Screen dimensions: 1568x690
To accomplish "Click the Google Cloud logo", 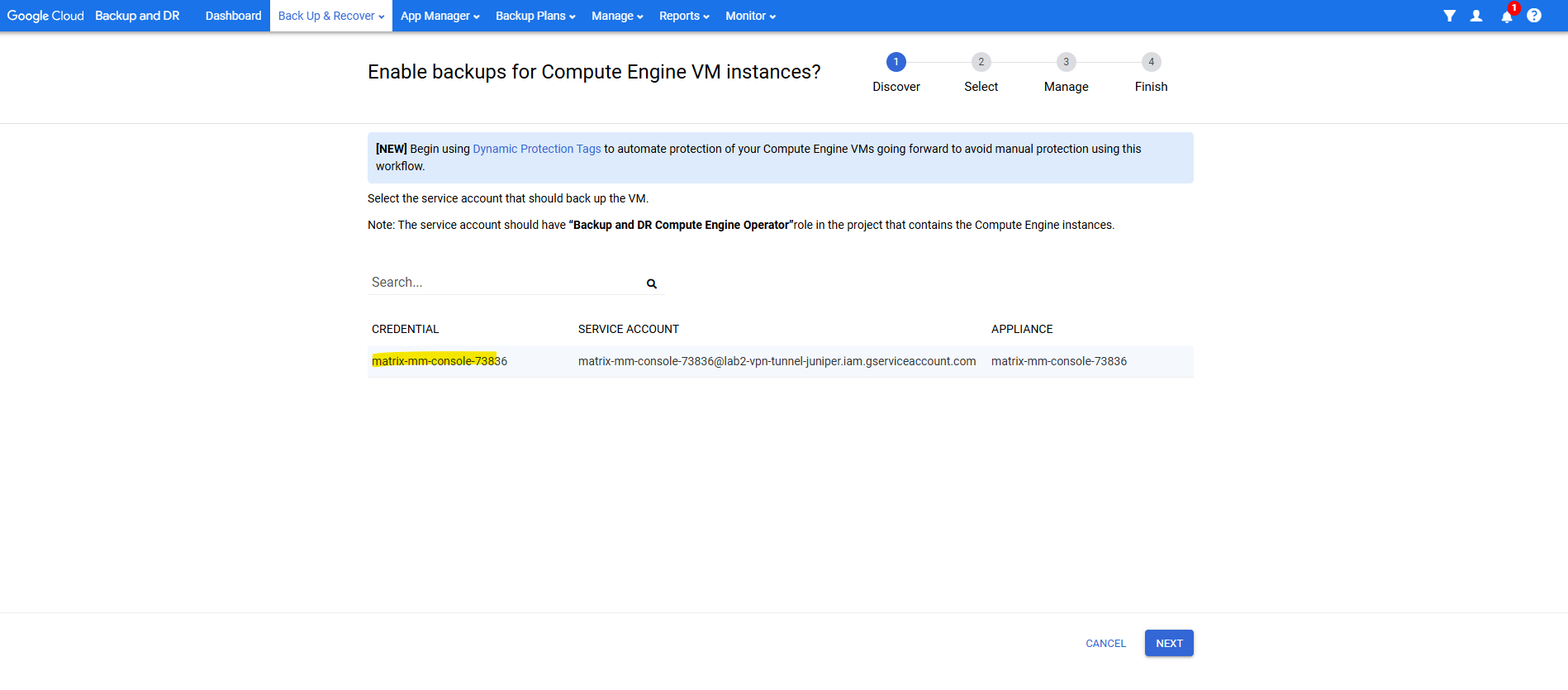I will tap(45, 16).
